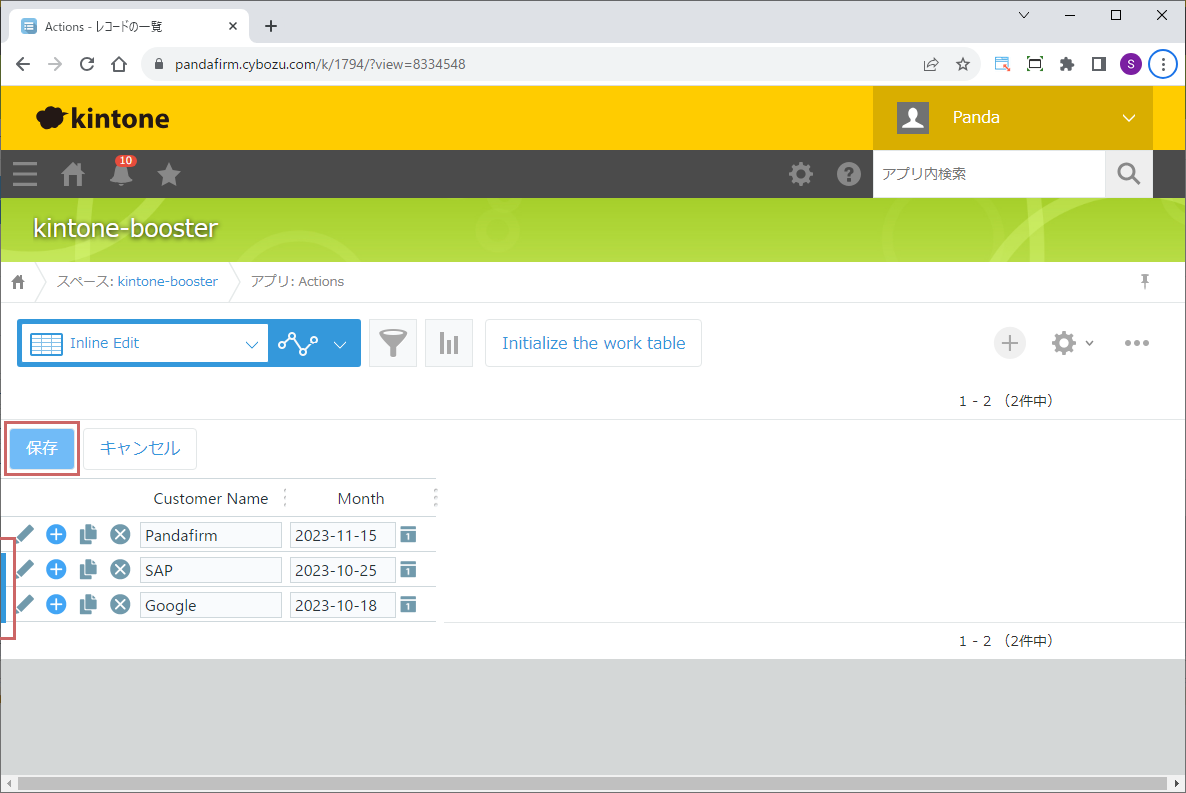Open the filter funnel icon
The image size is (1186, 793).
[x=393, y=343]
